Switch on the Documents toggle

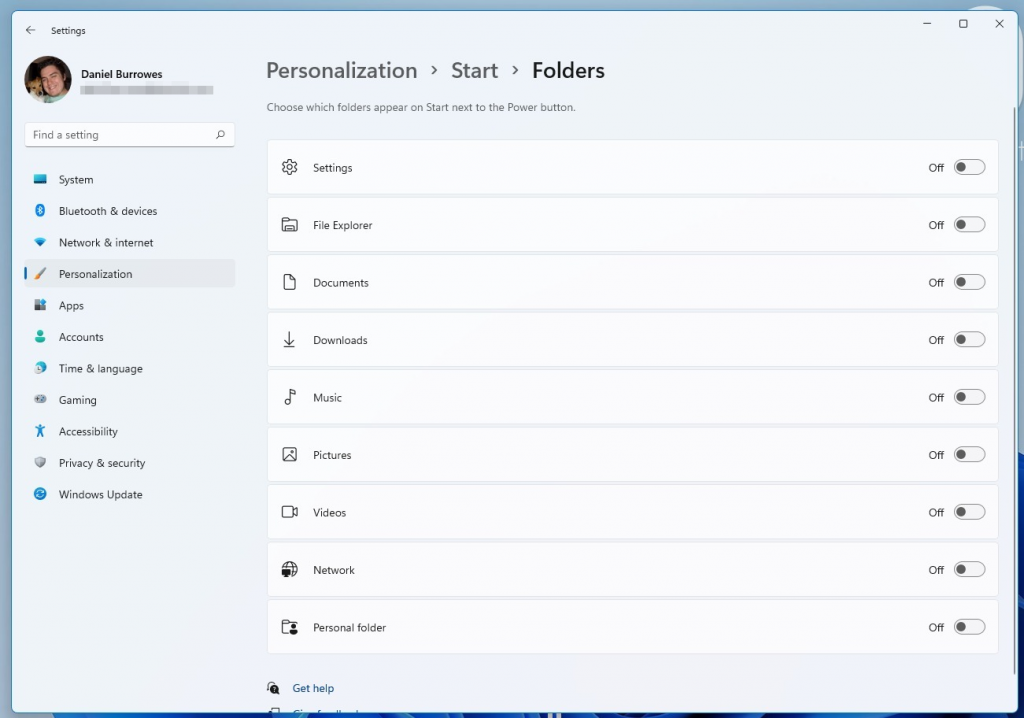point(969,282)
